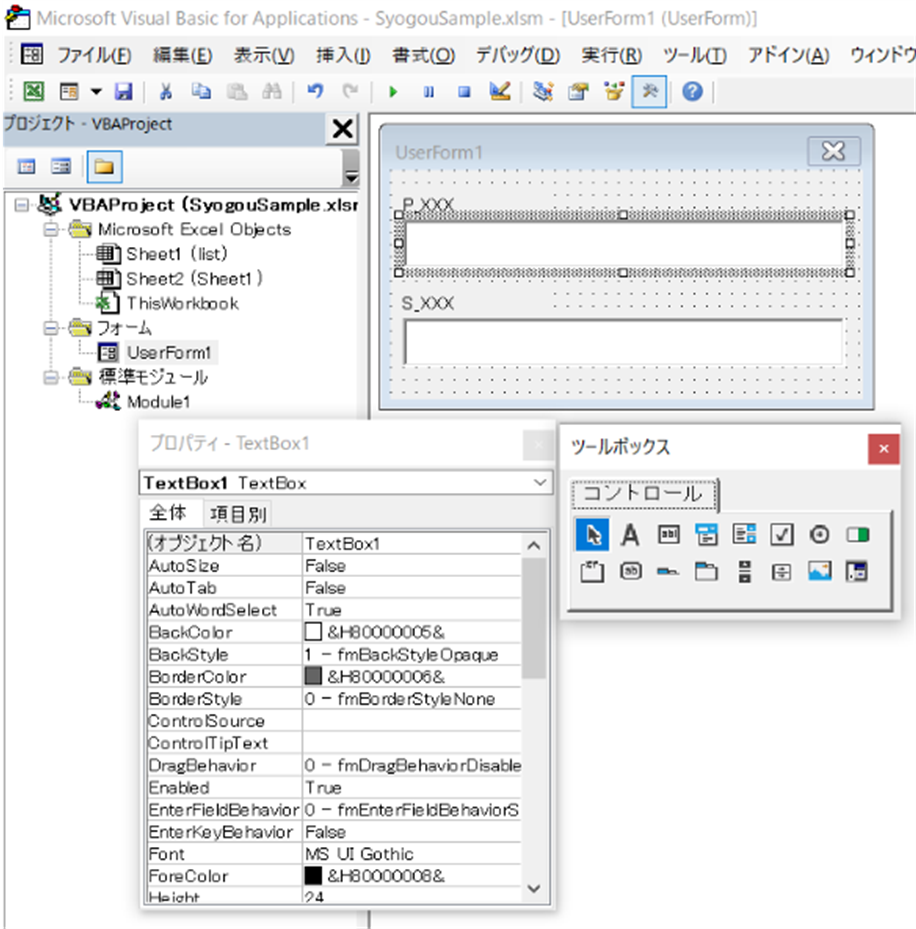Pick the ListBox tool in Toolbox

[744, 534]
